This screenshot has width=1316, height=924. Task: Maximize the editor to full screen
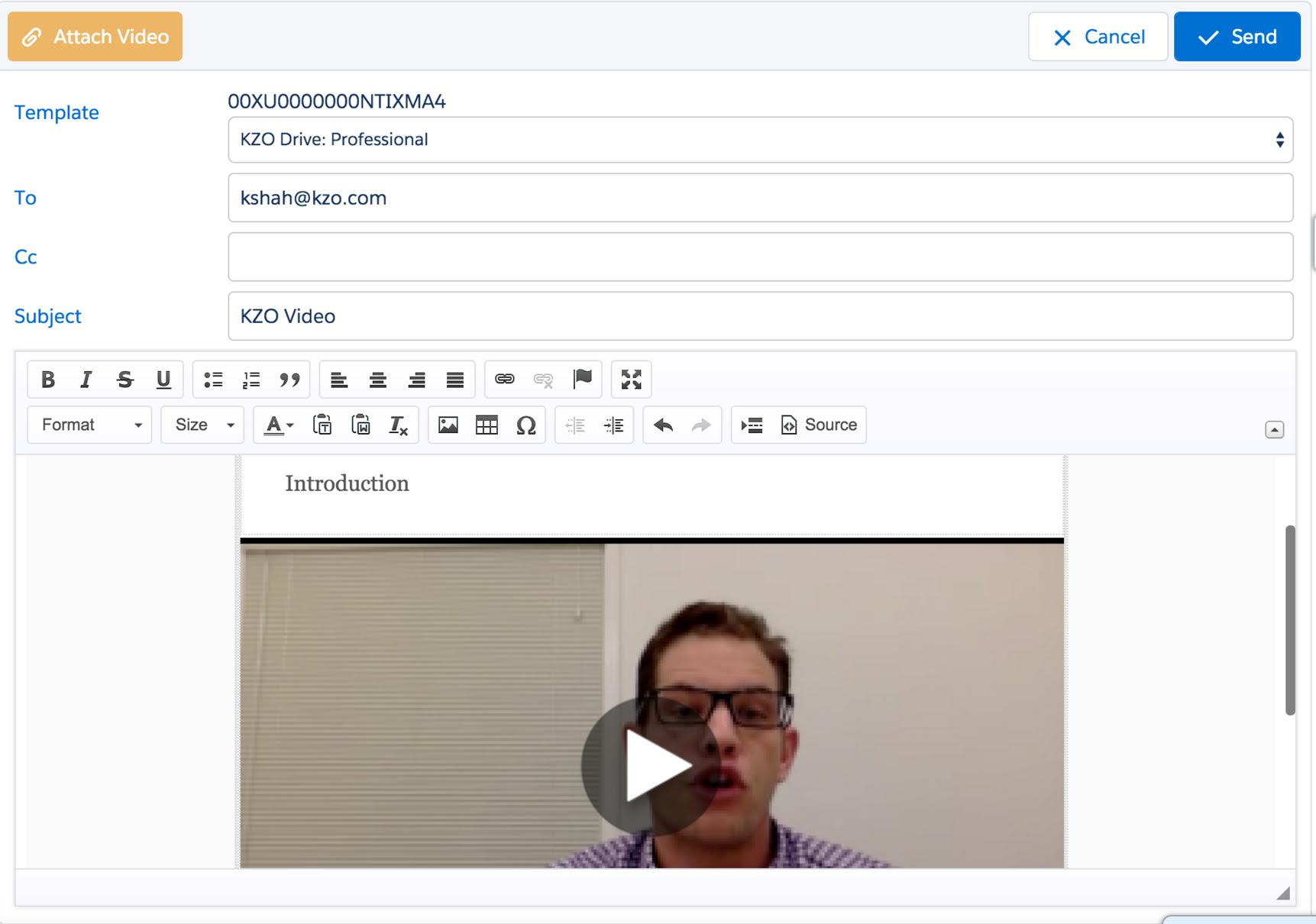tap(631, 379)
